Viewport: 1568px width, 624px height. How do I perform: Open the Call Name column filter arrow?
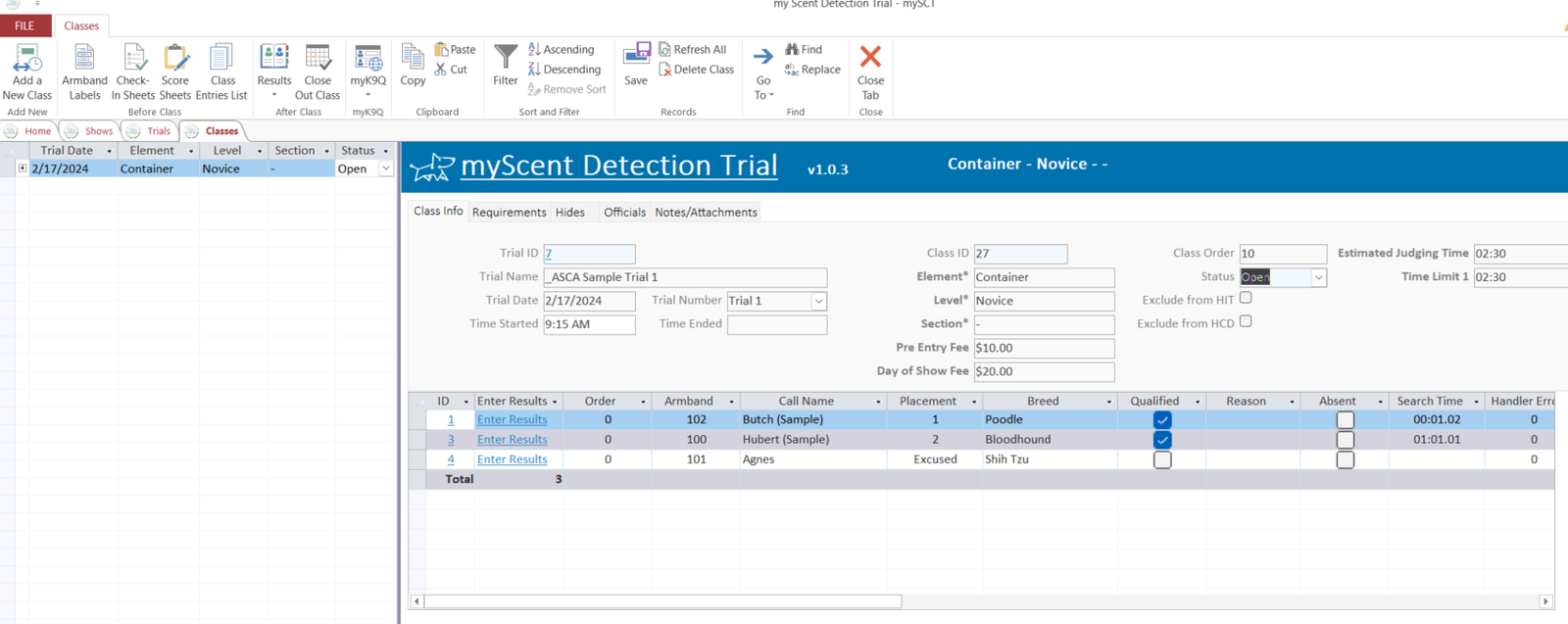878,402
